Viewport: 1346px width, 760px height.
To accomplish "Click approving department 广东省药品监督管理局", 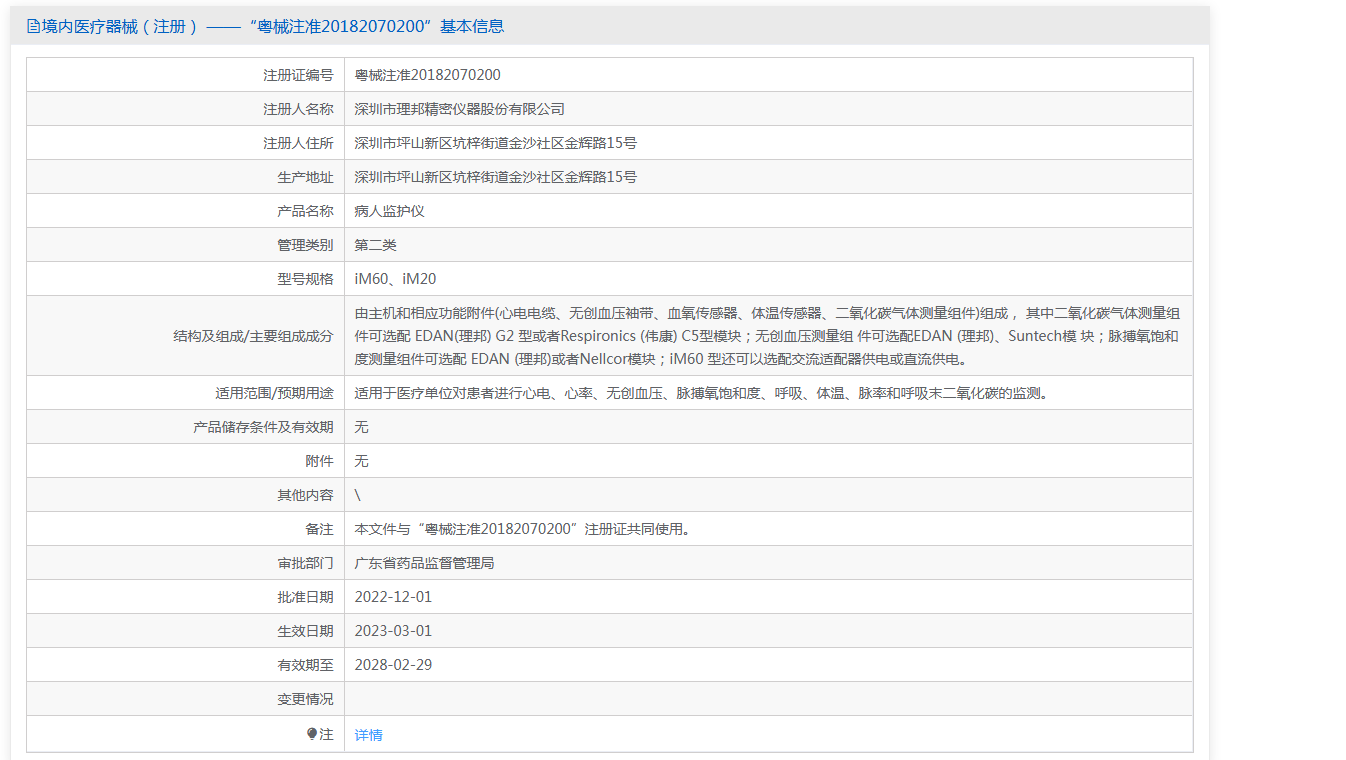I will (425, 563).
